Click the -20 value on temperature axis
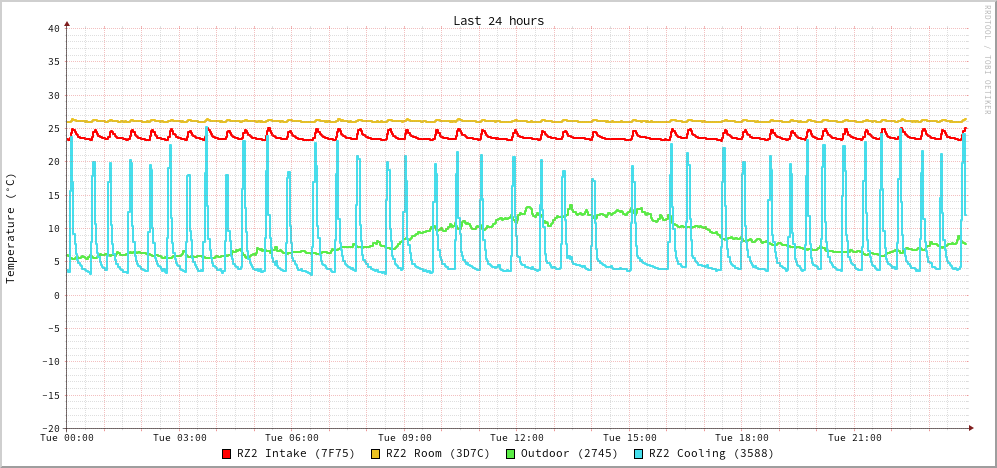The height and width of the screenshot is (468, 997). click(50, 428)
